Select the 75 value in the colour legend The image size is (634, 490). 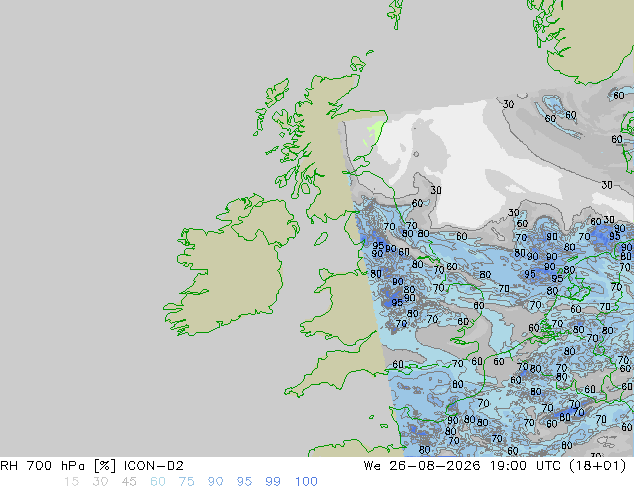186,482
